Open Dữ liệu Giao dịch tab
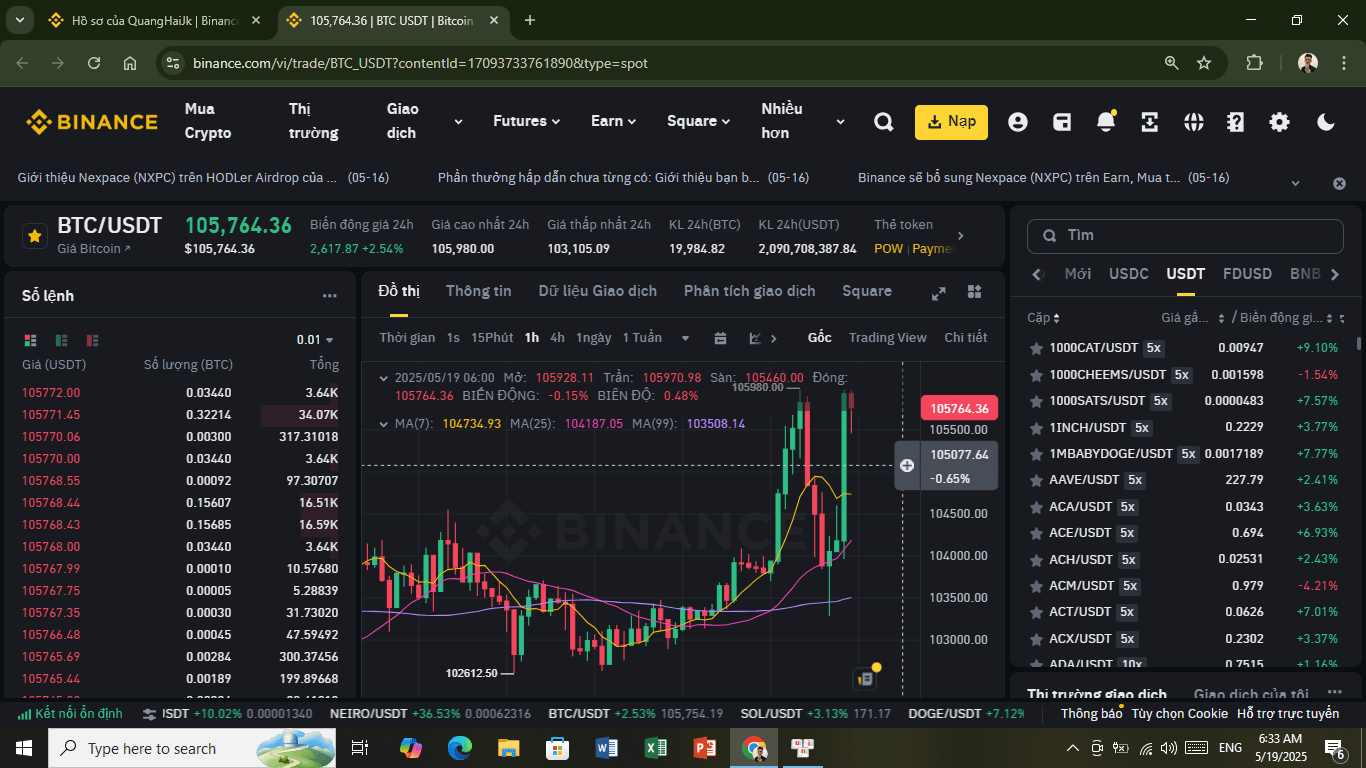The height and width of the screenshot is (768, 1366). click(x=597, y=291)
